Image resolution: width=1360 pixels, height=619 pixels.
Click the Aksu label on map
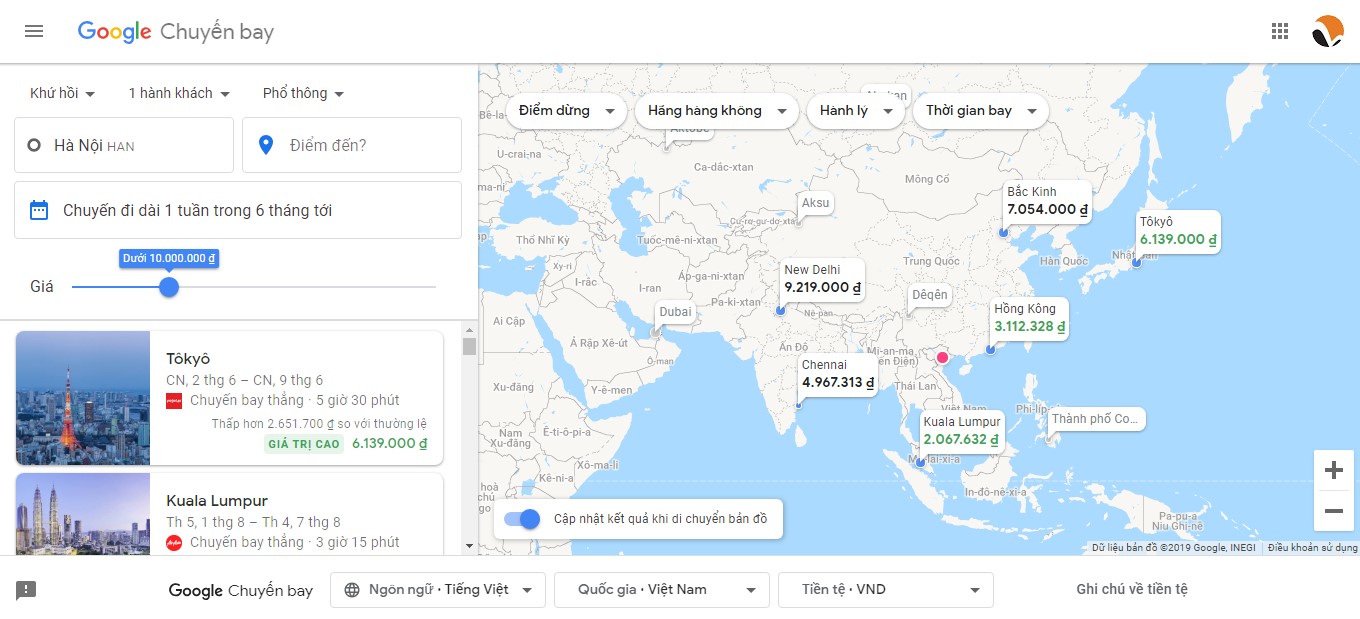816,203
